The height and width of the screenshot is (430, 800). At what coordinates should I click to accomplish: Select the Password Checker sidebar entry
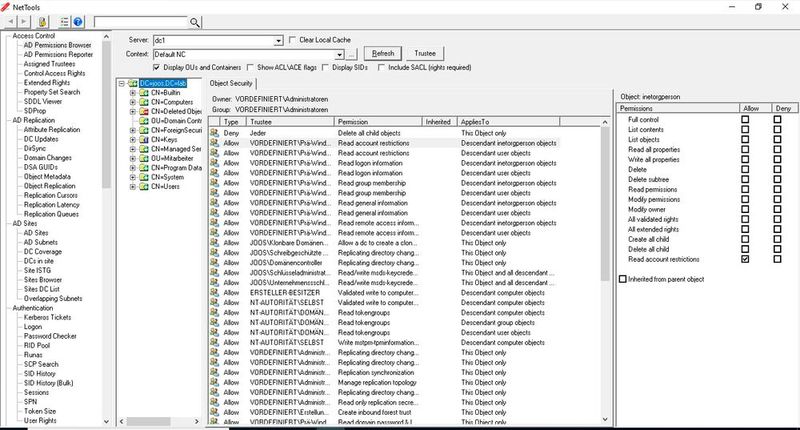coord(50,336)
